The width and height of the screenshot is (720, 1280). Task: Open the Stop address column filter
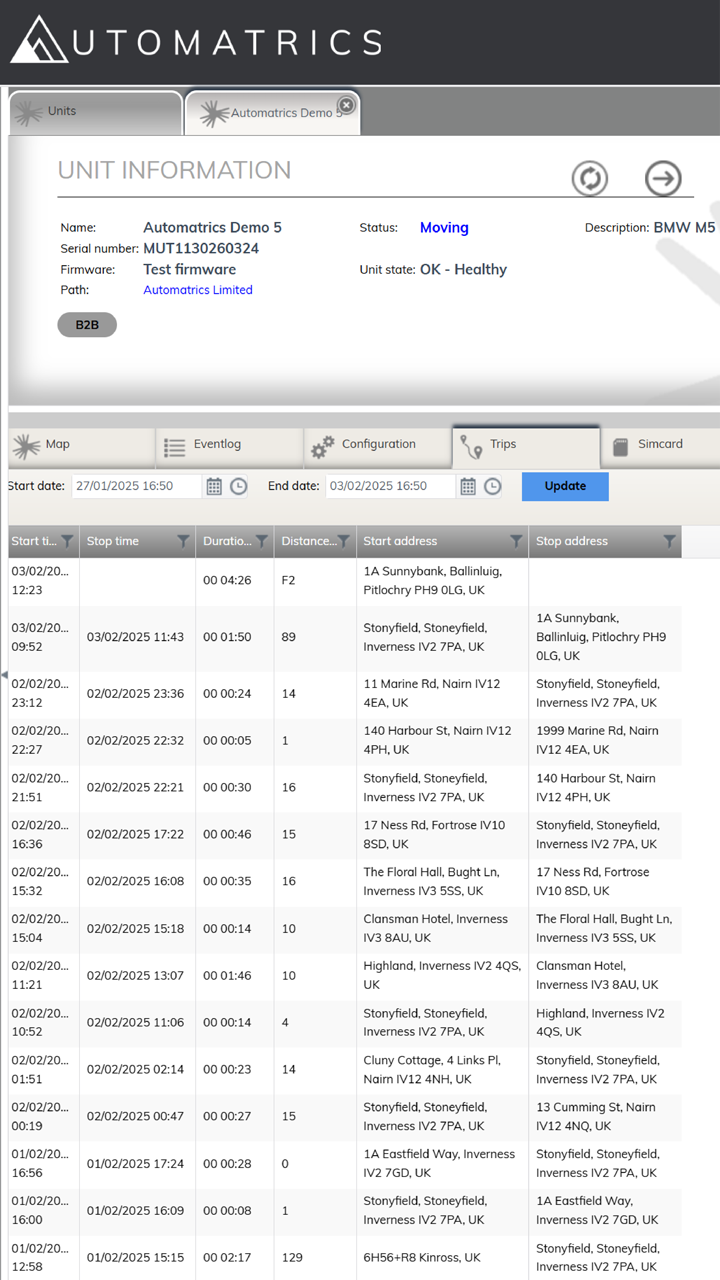(670, 541)
